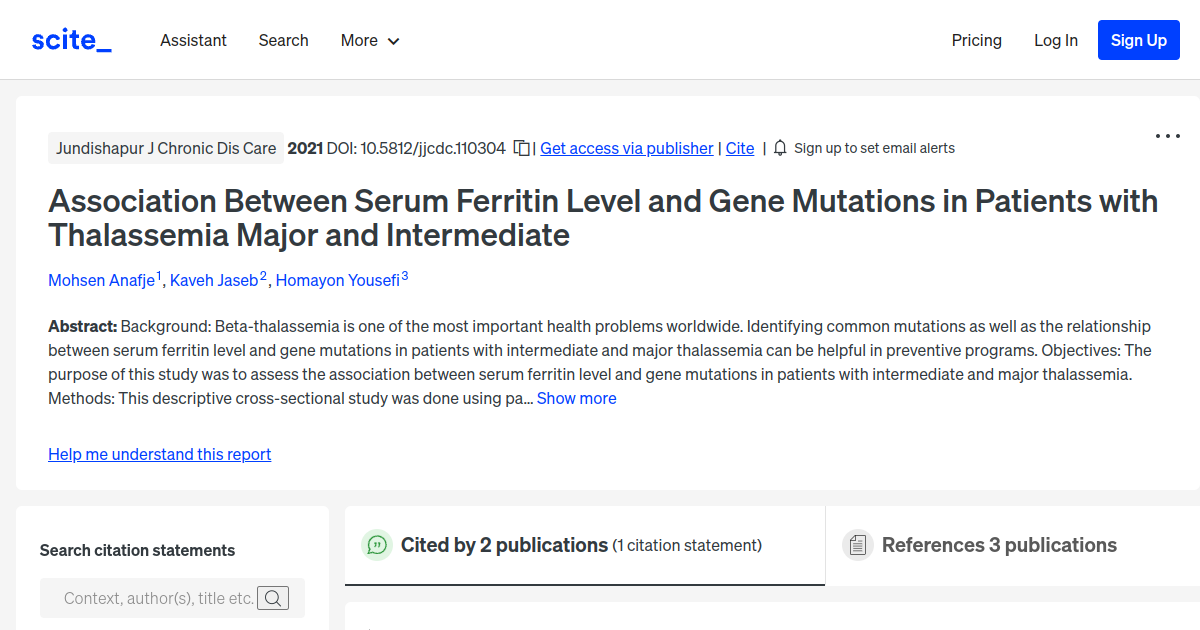Open the More navigation dropdown
Image resolution: width=1200 pixels, height=630 pixels.
tap(369, 40)
